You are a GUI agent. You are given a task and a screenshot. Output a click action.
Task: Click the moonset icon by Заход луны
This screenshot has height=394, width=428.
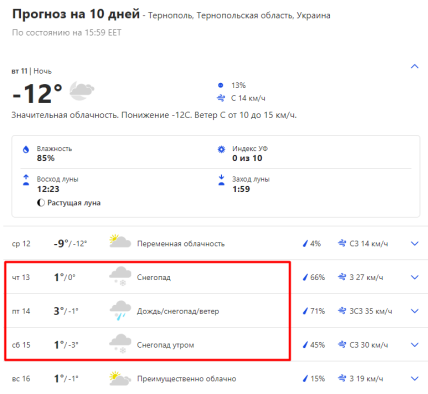click(x=221, y=180)
